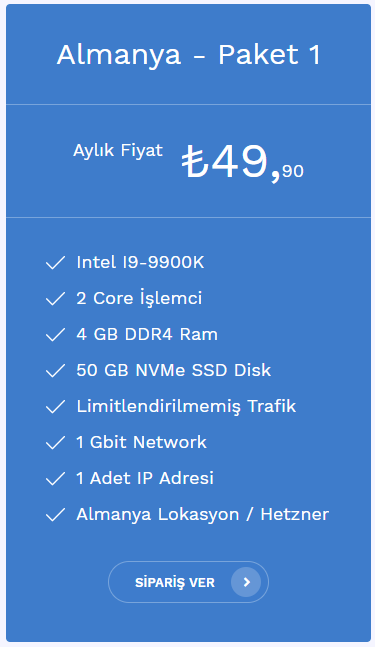
Task: Click the Almanya Lokasyon / Hetzner text
Action: pyautogui.click(x=203, y=515)
